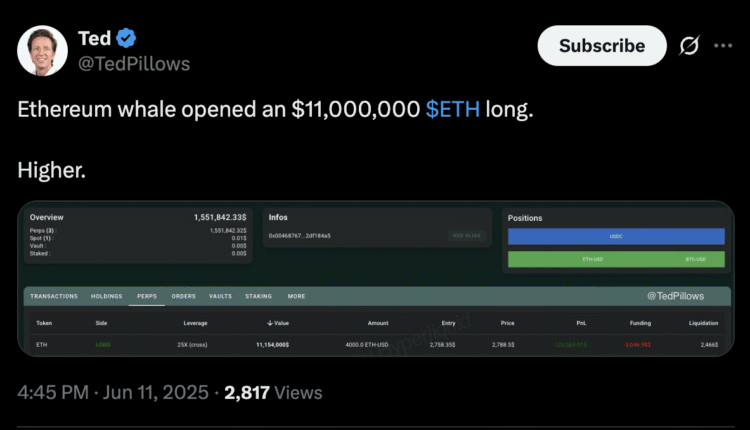
Task: Click the Subscribe button
Action: click(601, 46)
